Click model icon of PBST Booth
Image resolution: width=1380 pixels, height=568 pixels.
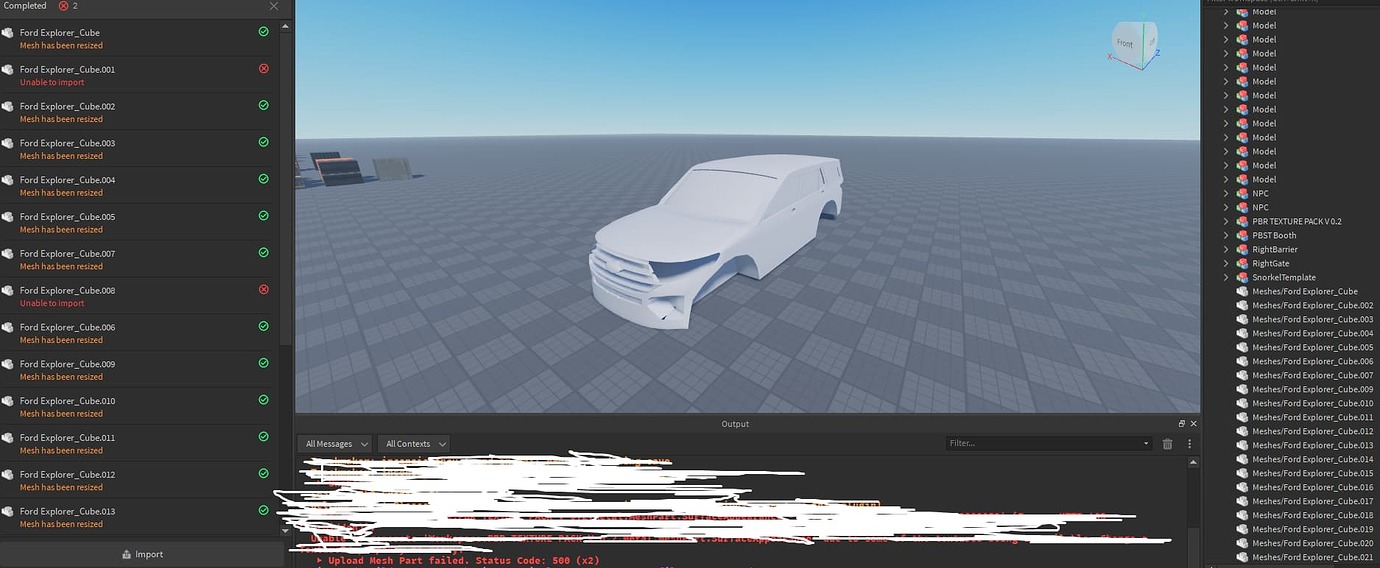[1242, 235]
